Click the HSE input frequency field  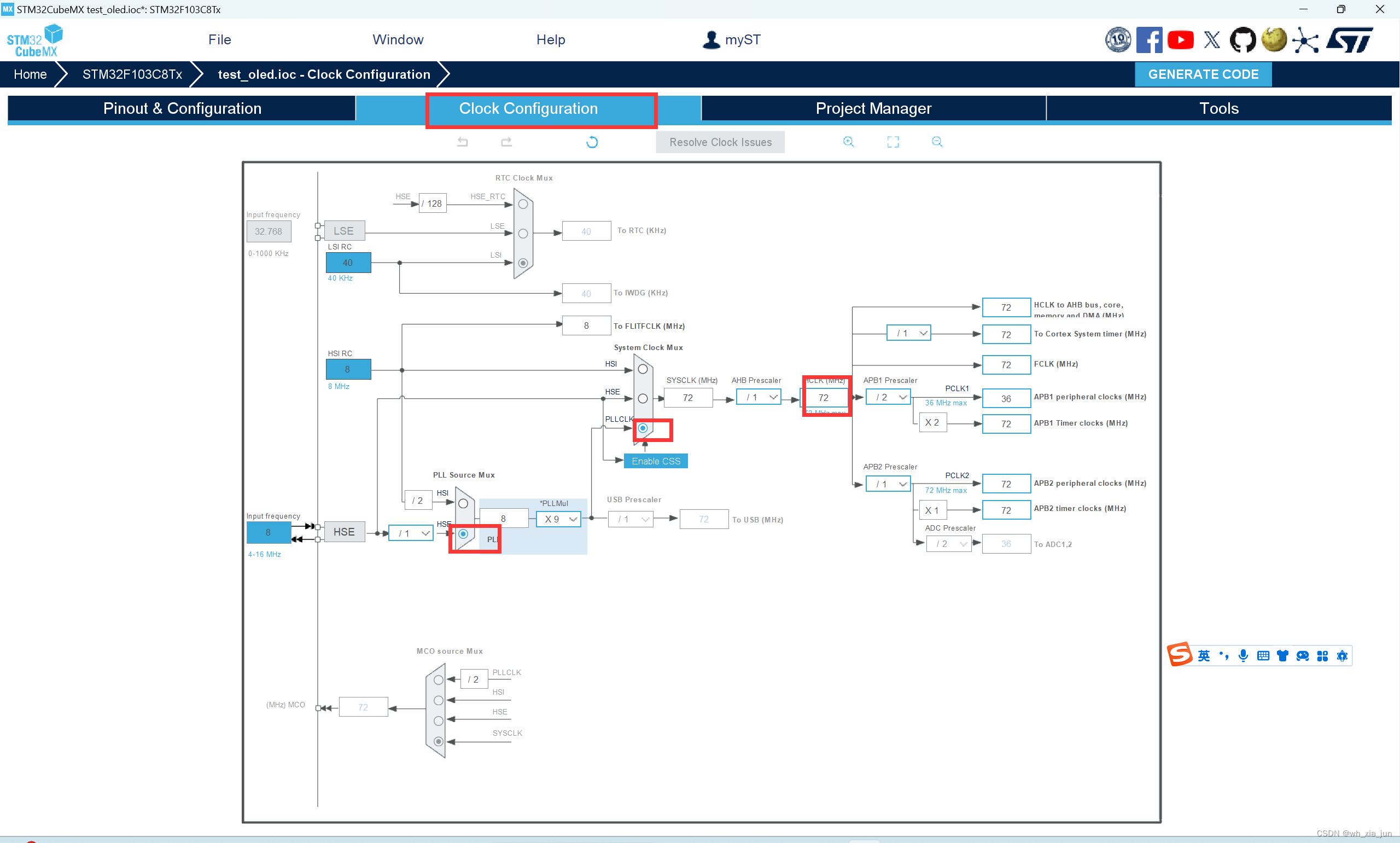[x=268, y=532]
